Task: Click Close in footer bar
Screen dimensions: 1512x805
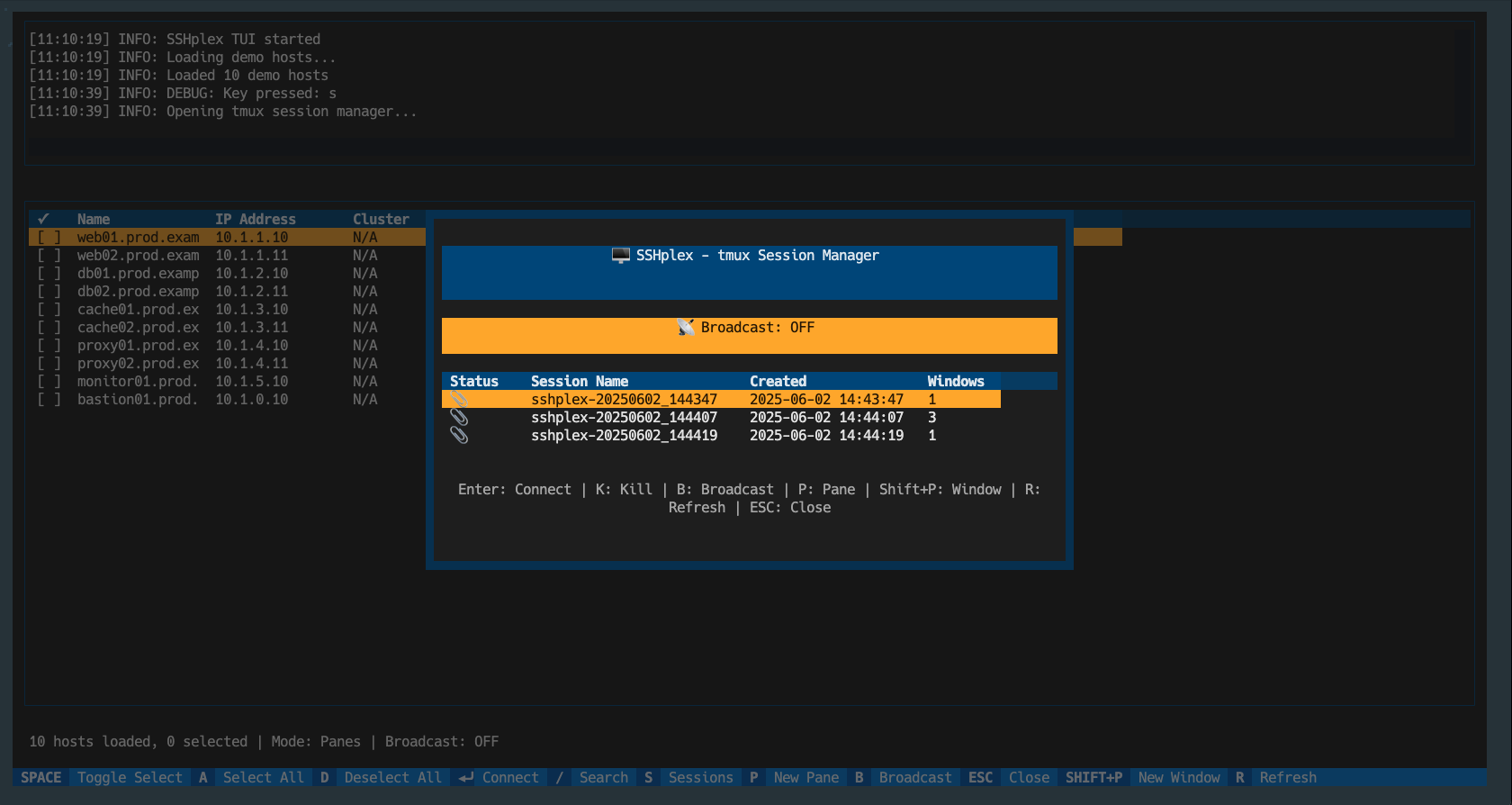Action: pyautogui.click(x=1029, y=778)
